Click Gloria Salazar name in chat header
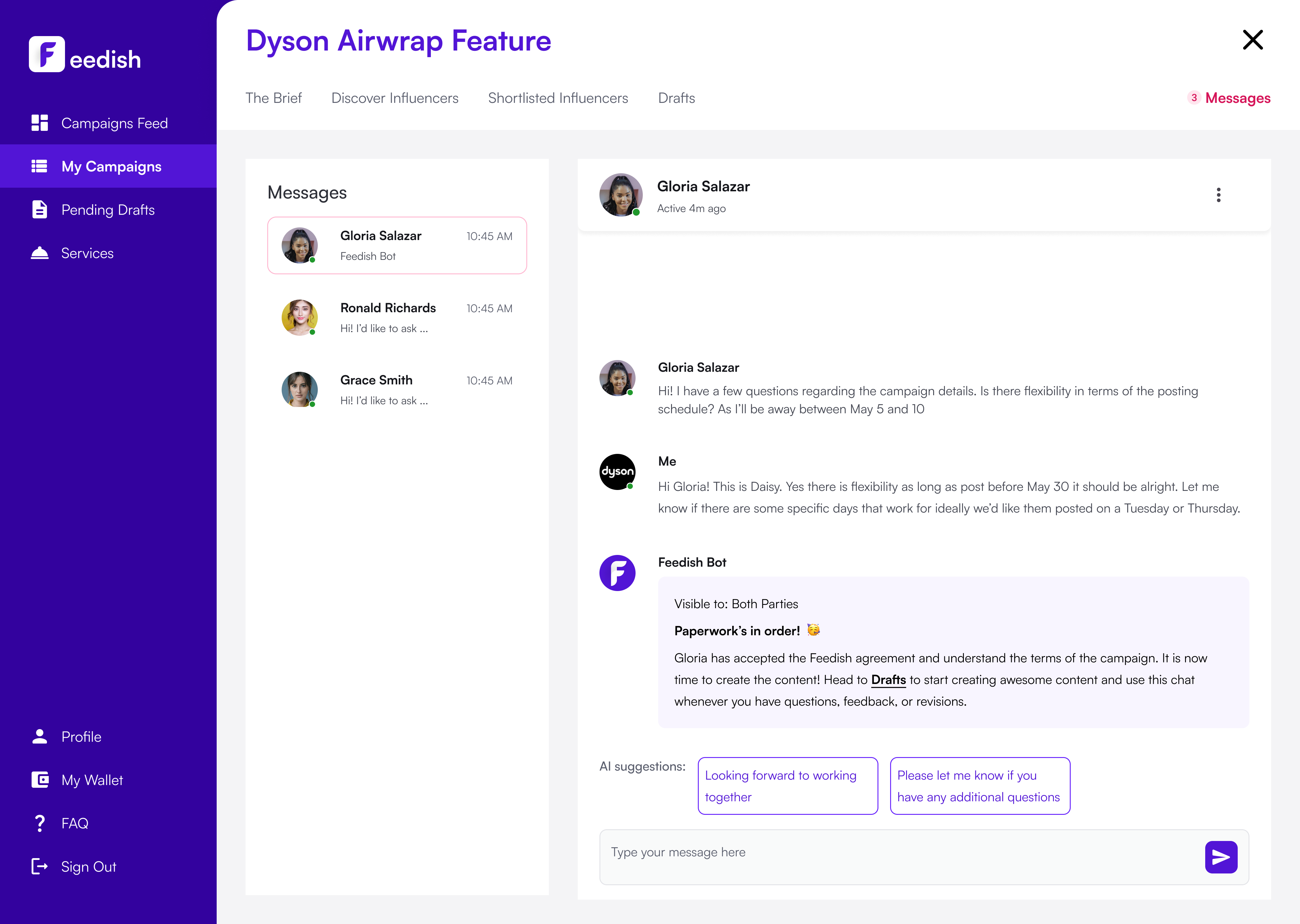1300x924 pixels. 703,186
